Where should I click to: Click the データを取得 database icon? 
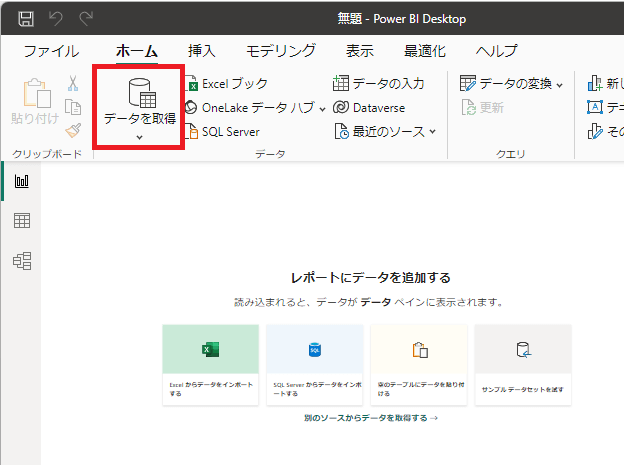click(142, 93)
